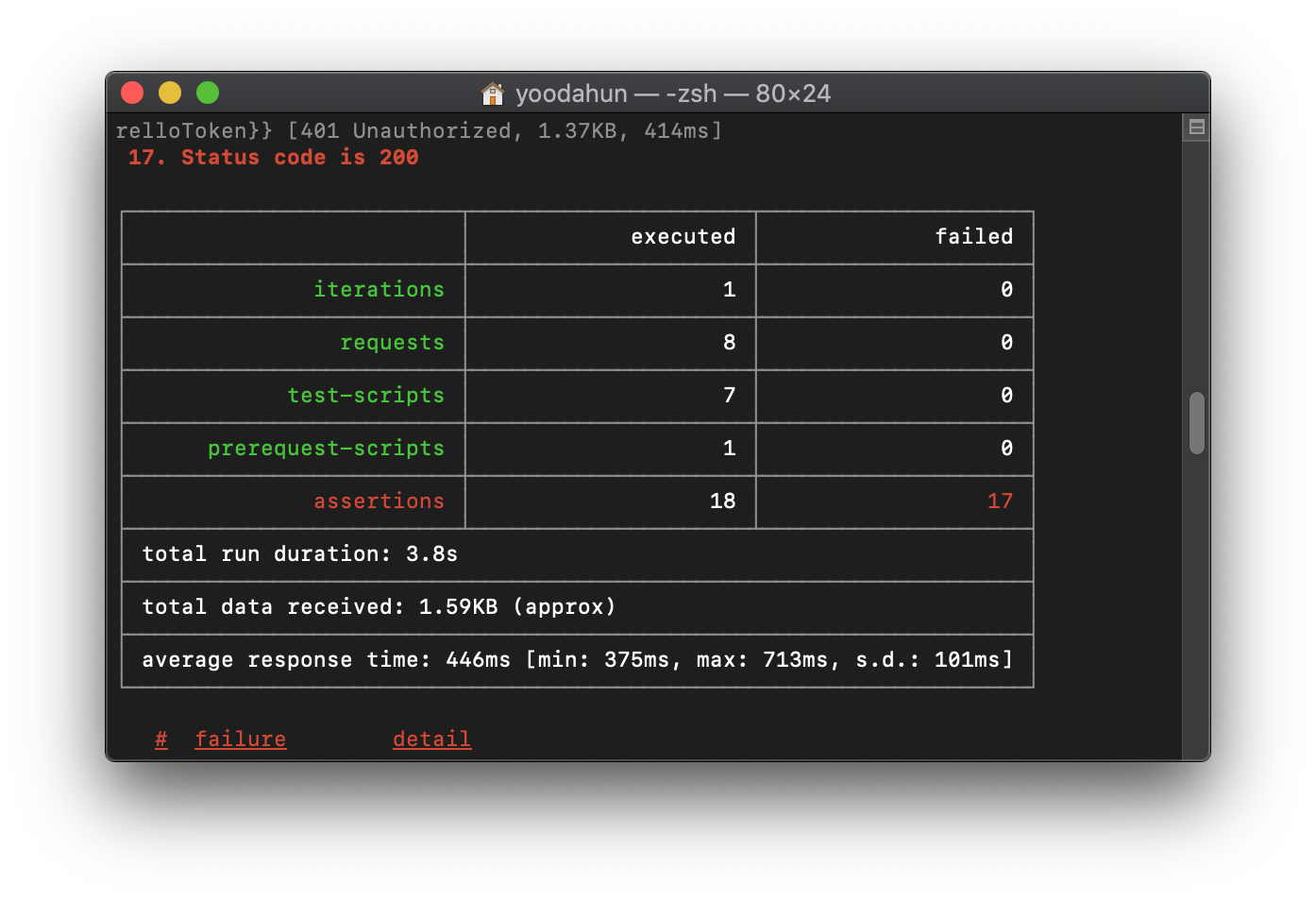Screen dimensions: 1316x901
Task: Click the test-scripts label in the table
Action: pos(366,396)
